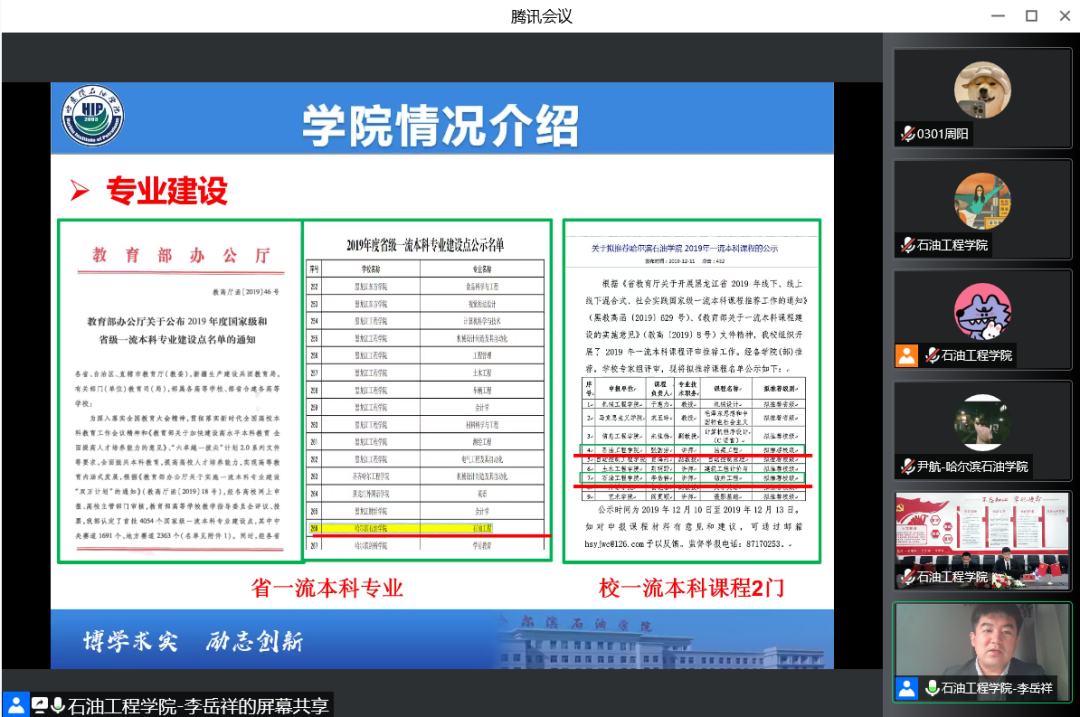Click blue person icon at bottom-left of shared screen
Viewport: 1080px width, 717px height.
[x=16, y=705]
